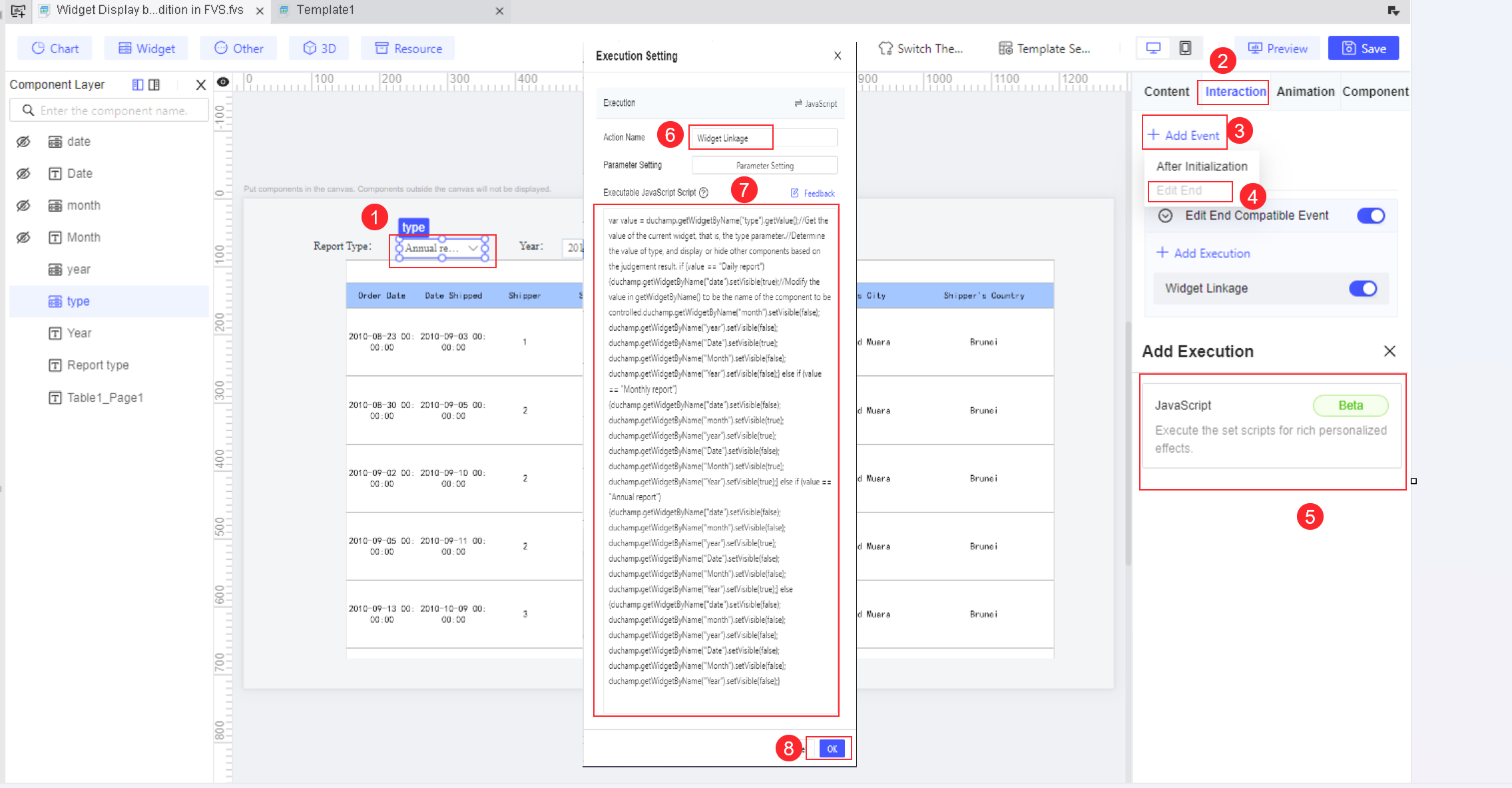
Task: Select the JavaScript execution card
Action: (x=1272, y=426)
